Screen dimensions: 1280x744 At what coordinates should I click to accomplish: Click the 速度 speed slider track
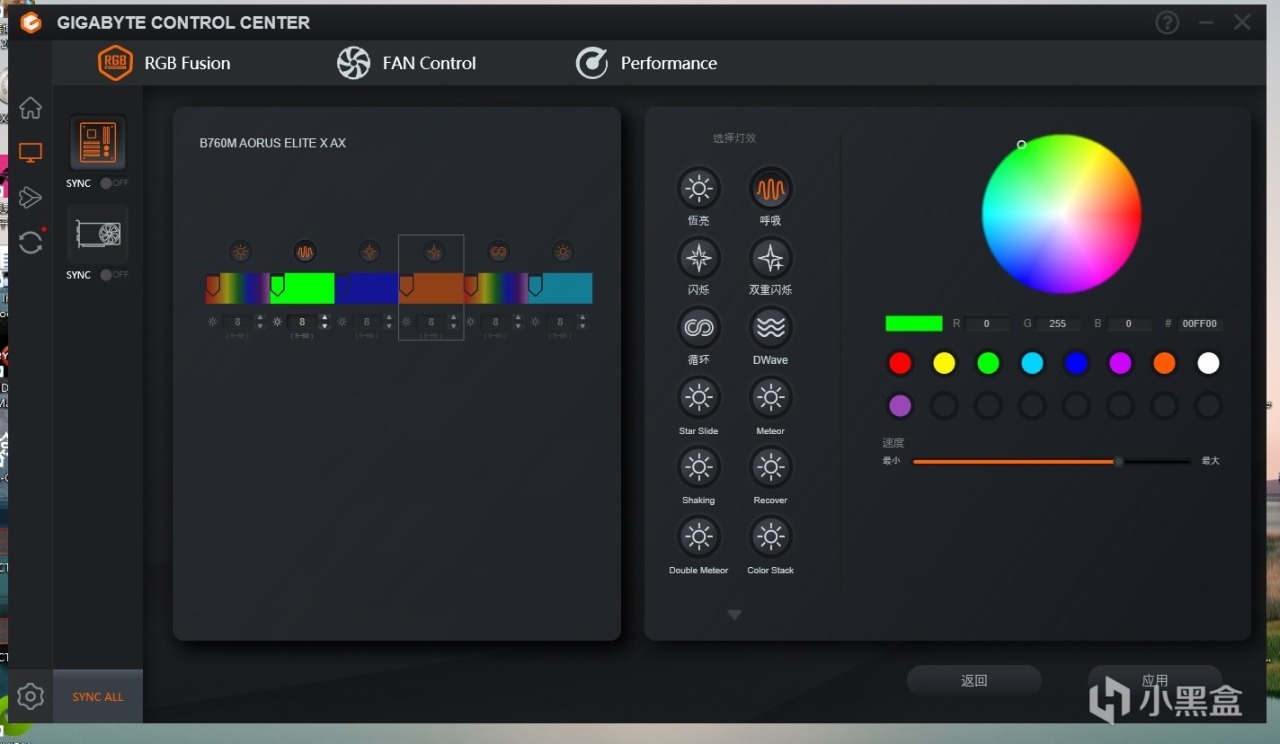pos(1051,461)
